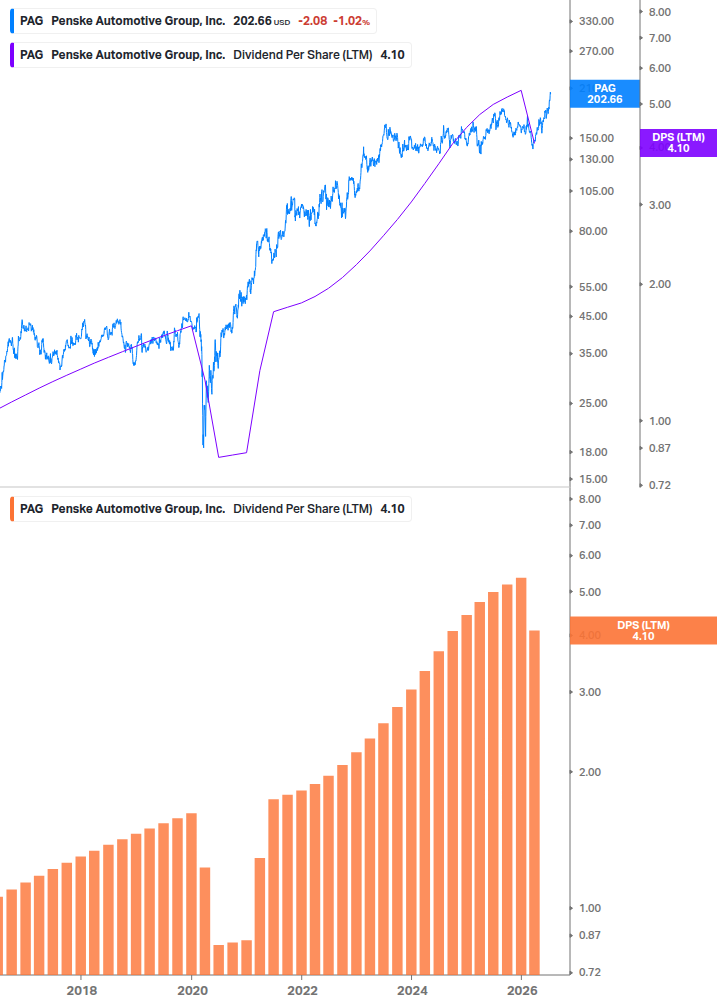
Task: Click the blue color bar beside the PAG price legend
Action: point(12,21)
